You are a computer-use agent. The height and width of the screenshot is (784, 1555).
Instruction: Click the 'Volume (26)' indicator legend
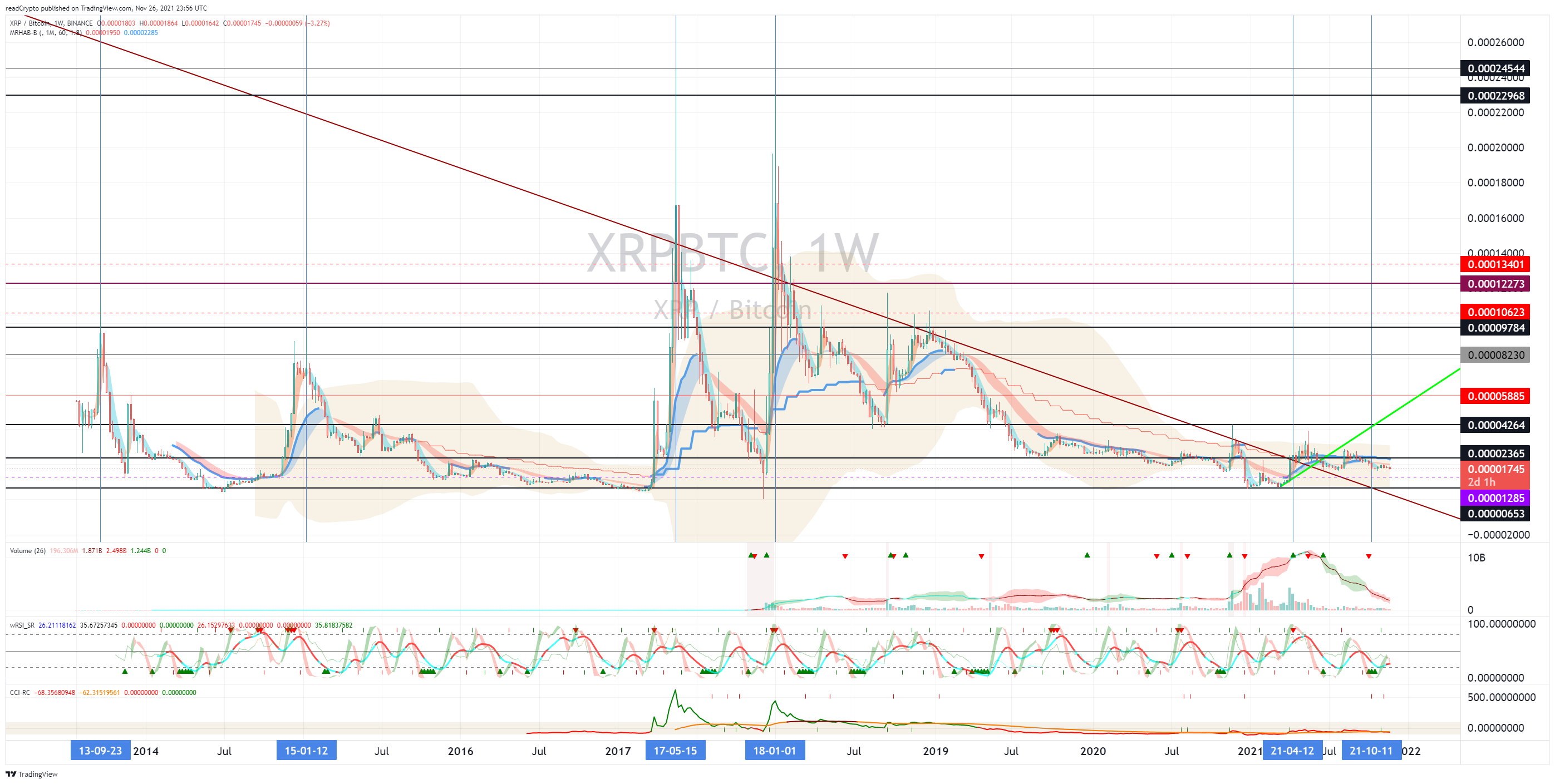pos(27,550)
